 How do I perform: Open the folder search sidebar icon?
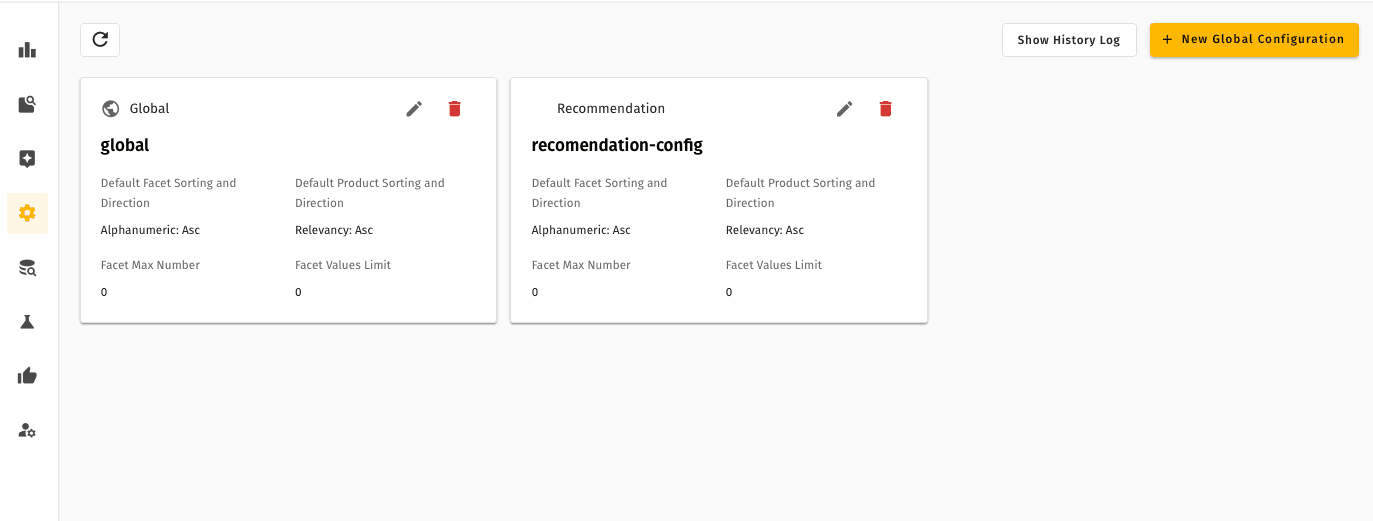pos(27,104)
